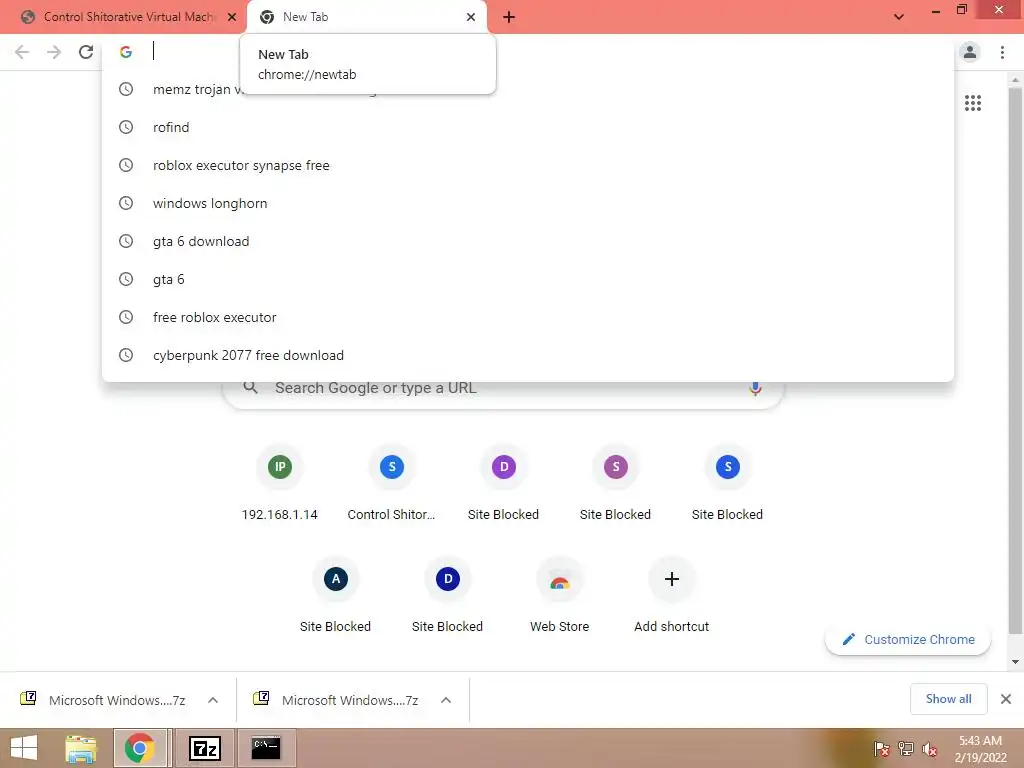Click Chrome taskbar icon
Viewport: 1024px width, 768px height.
click(140, 748)
